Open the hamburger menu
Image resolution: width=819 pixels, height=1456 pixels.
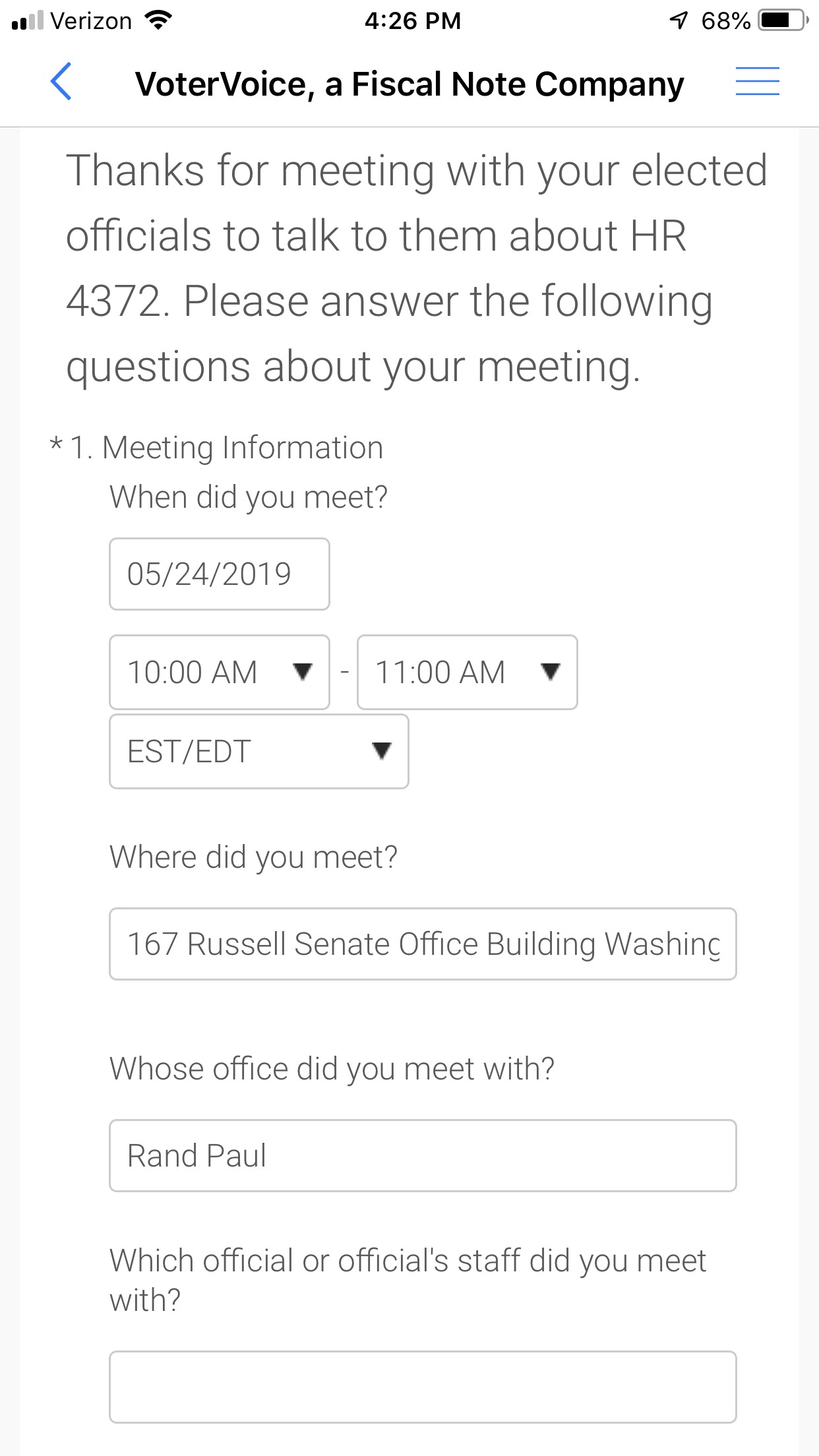click(x=757, y=82)
